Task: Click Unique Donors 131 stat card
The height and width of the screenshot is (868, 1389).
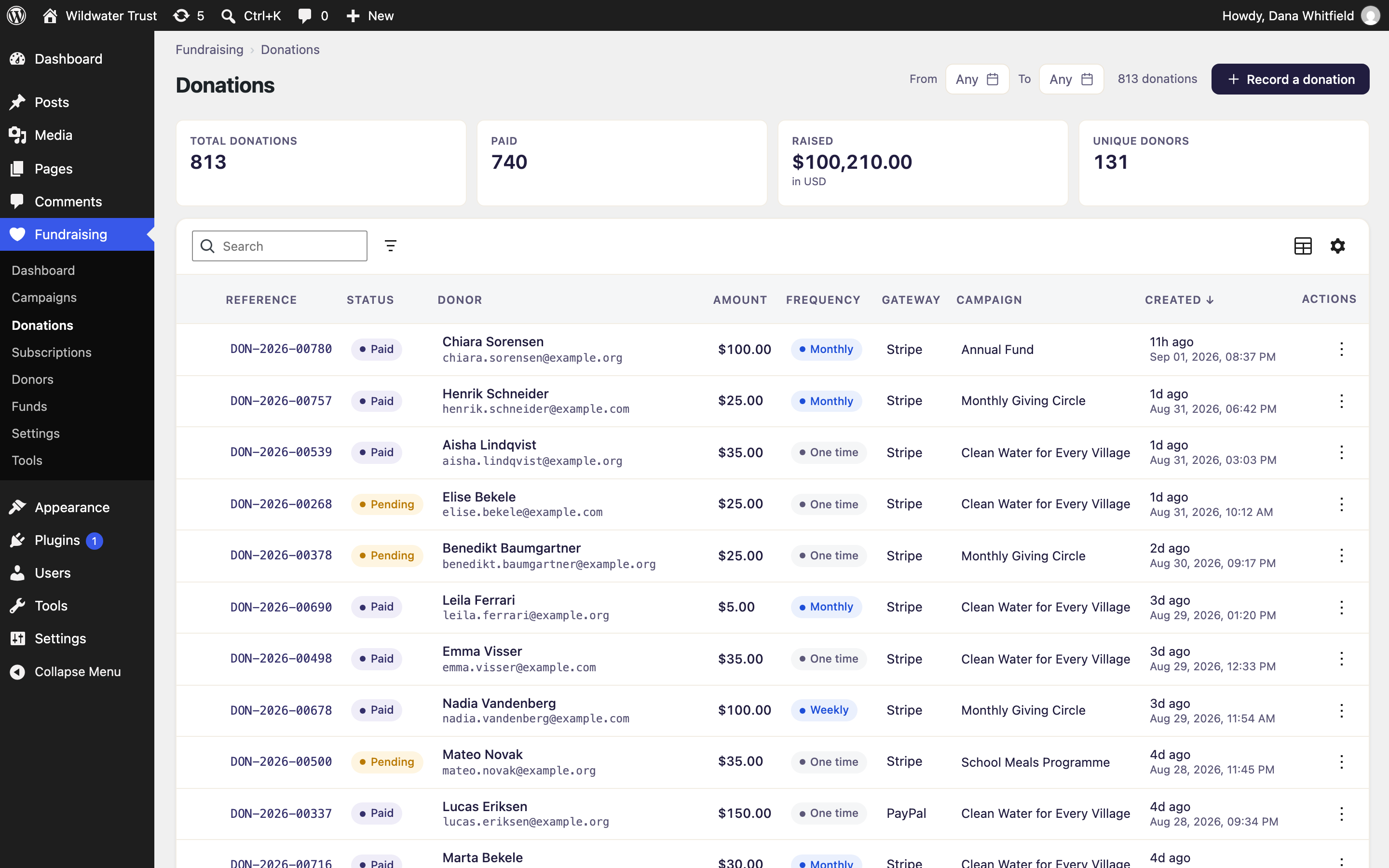Action: (1224, 163)
